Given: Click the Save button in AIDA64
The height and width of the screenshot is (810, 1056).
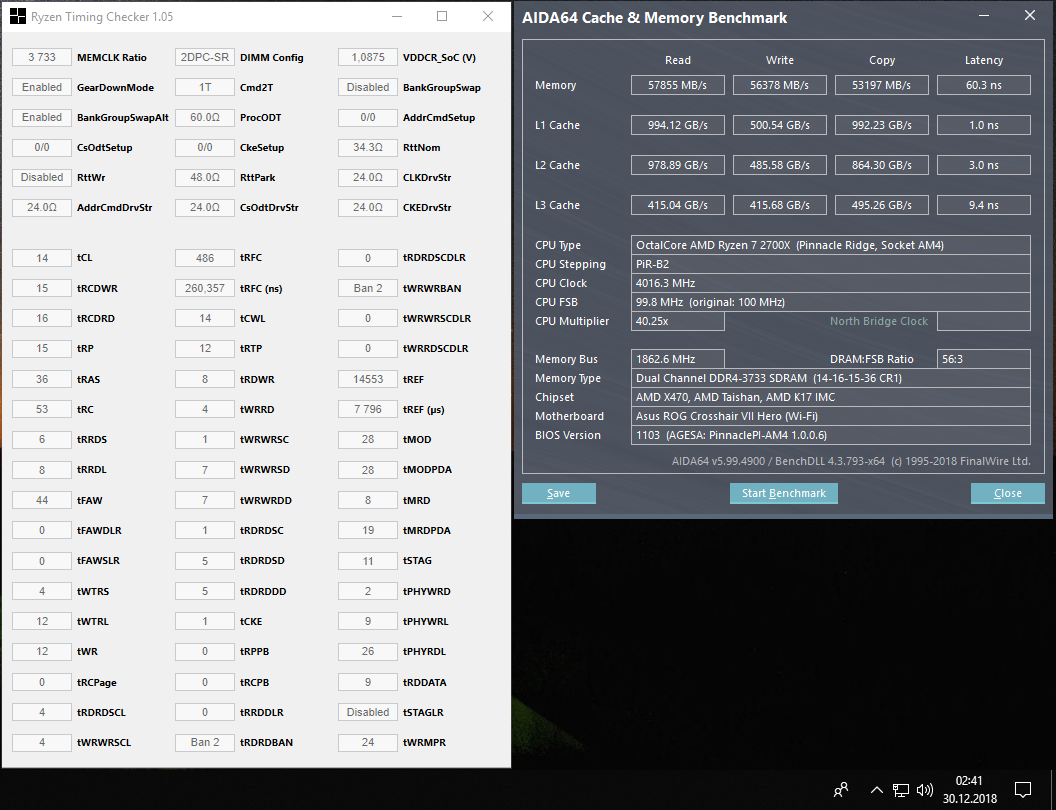Looking at the screenshot, I should 558,493.
